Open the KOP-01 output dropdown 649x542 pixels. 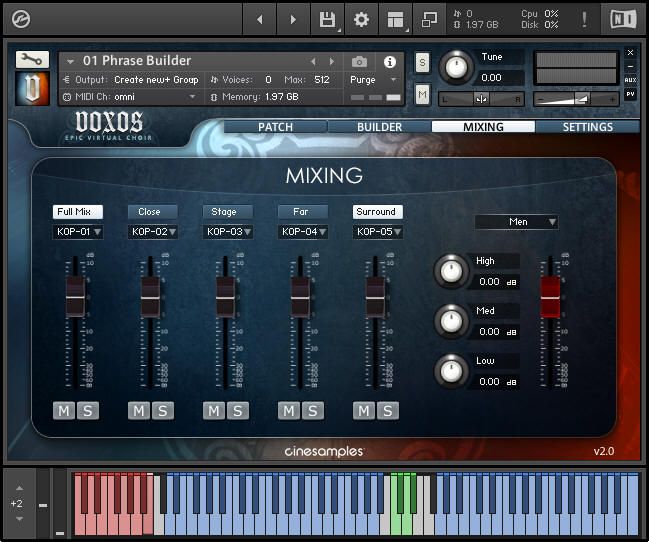(x=78, y=232)
